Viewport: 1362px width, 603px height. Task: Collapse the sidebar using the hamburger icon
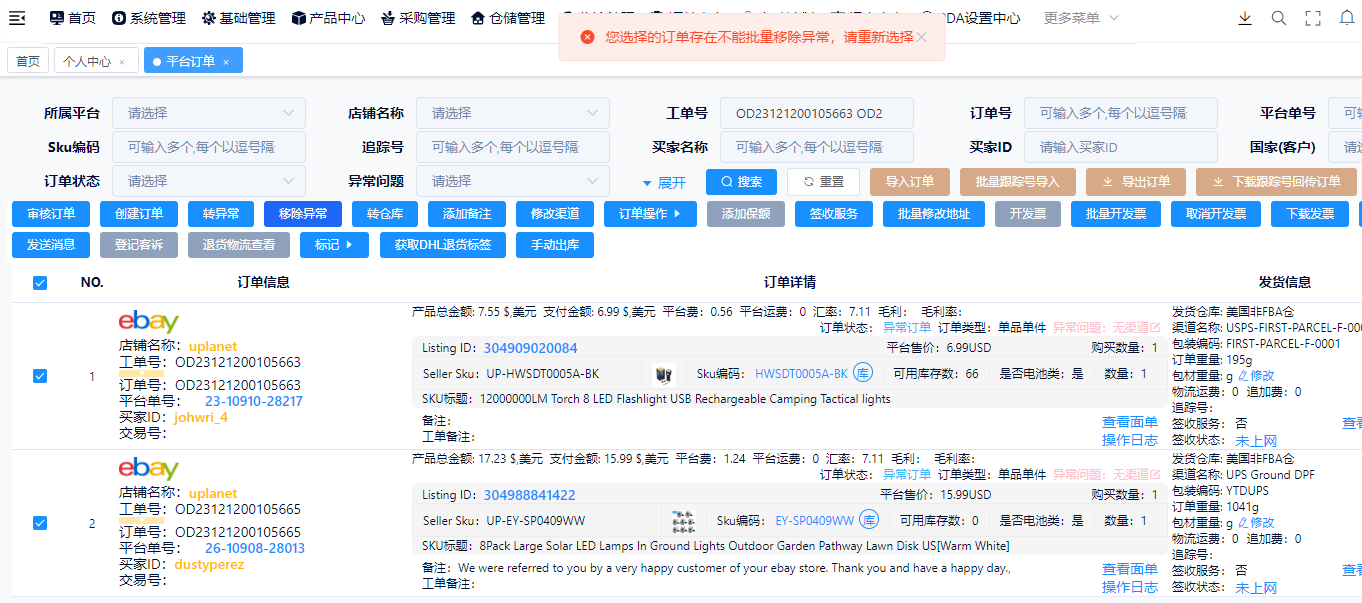click(16, 18)
